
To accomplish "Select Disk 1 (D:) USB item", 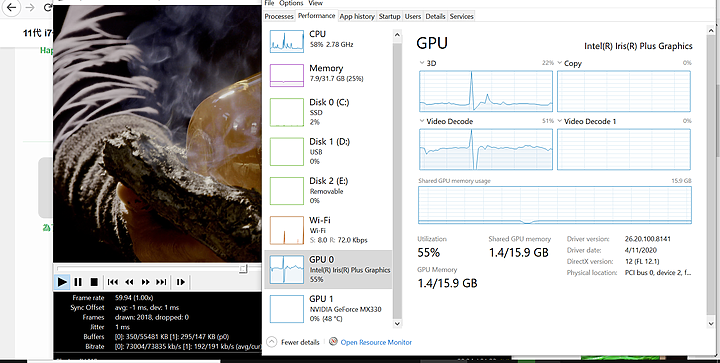I will pos(328,151).
